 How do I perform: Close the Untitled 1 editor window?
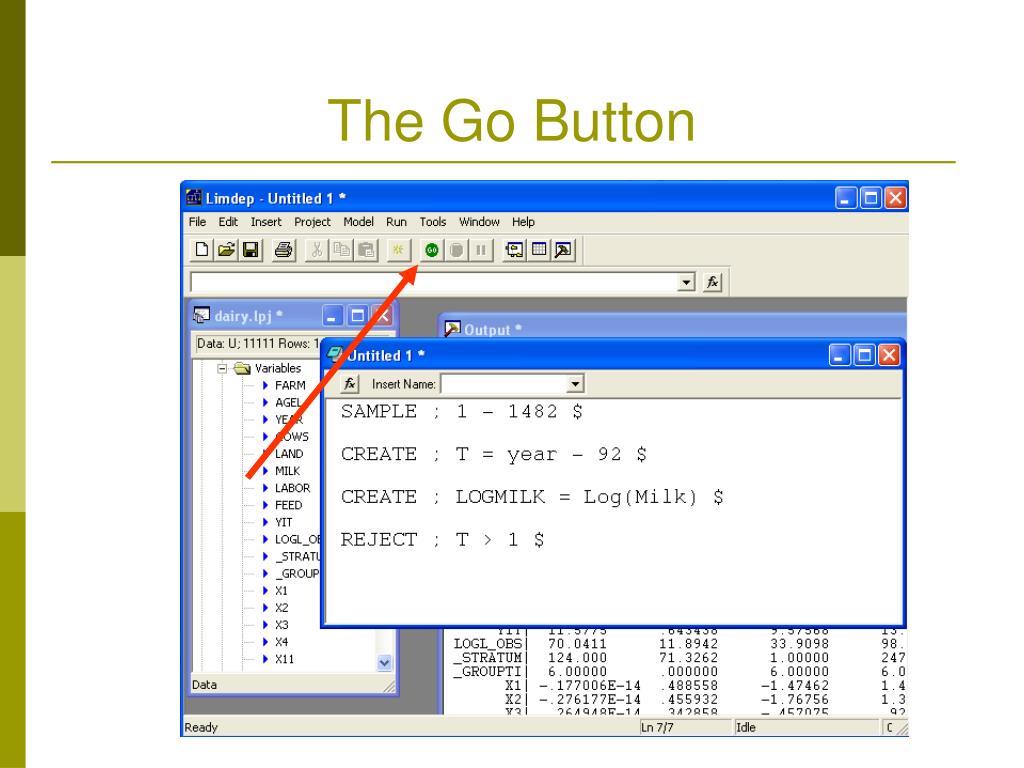[888, 355]
